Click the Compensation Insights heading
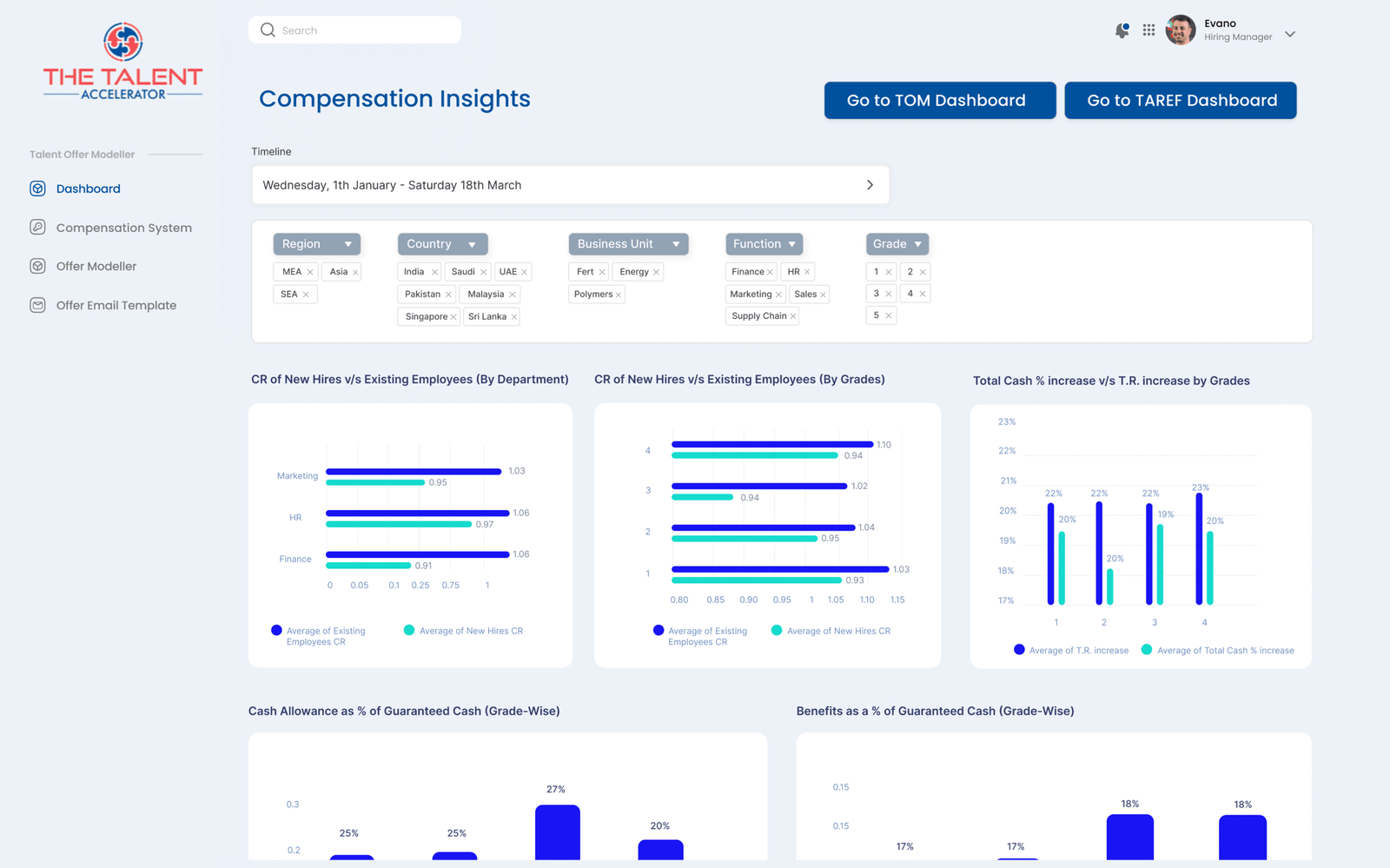Image resolution: width=1390 pixels, height=868 pixels. 394,99
